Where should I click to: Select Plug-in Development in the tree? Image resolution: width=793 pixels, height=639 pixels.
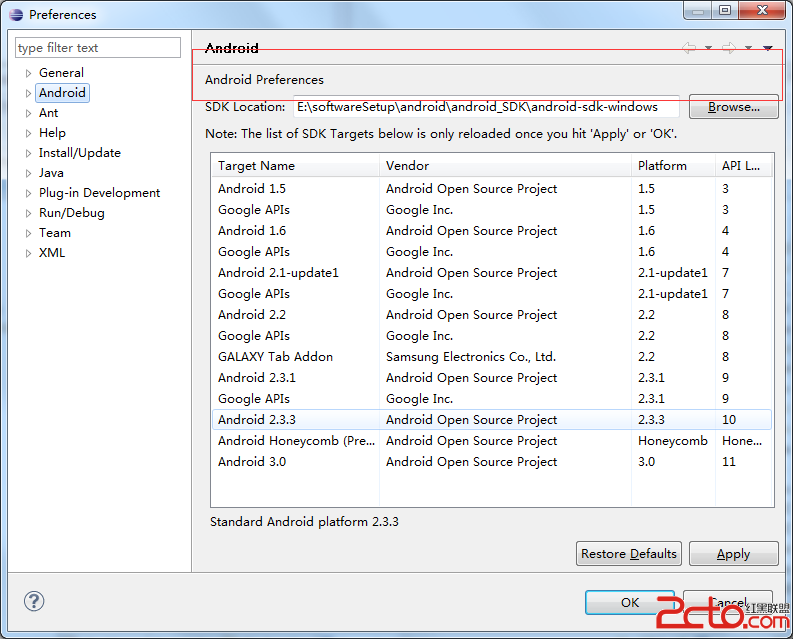coord(99,193)
